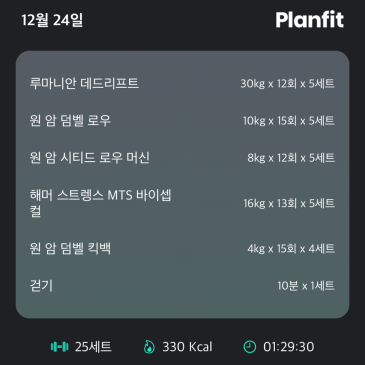
Task: Open the 걷기 exercise entry
Action: tap(182, 286)
